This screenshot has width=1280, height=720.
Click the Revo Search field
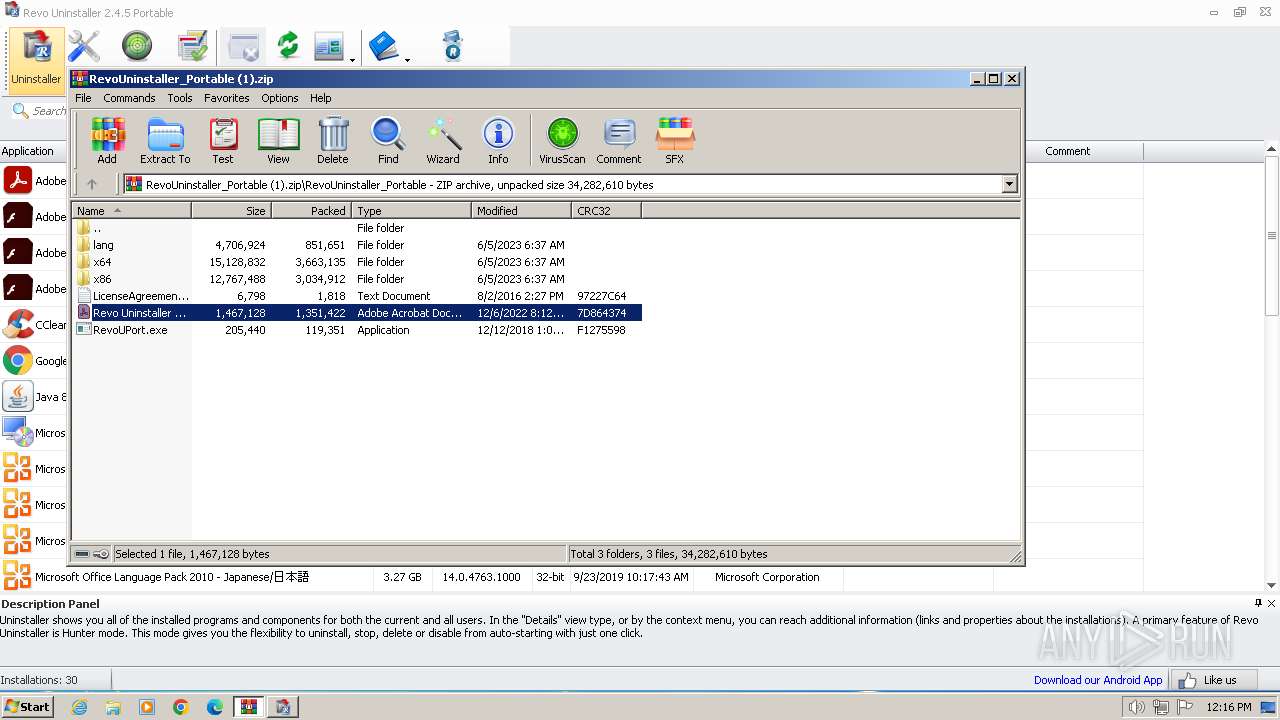point(38,111)
